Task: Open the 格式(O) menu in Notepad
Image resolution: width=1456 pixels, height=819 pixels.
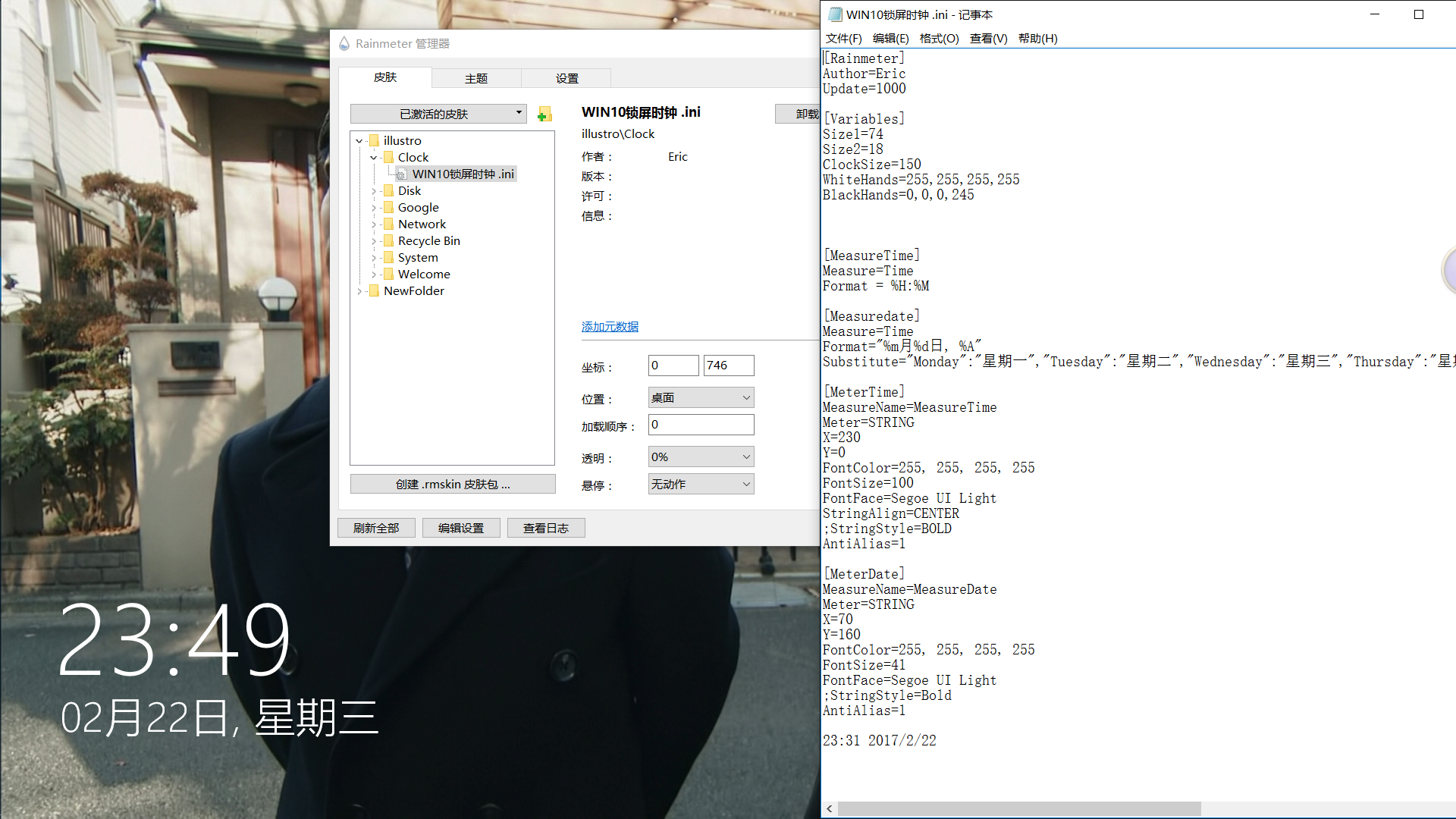Action: pyautogui.click(x=939, y=39)
